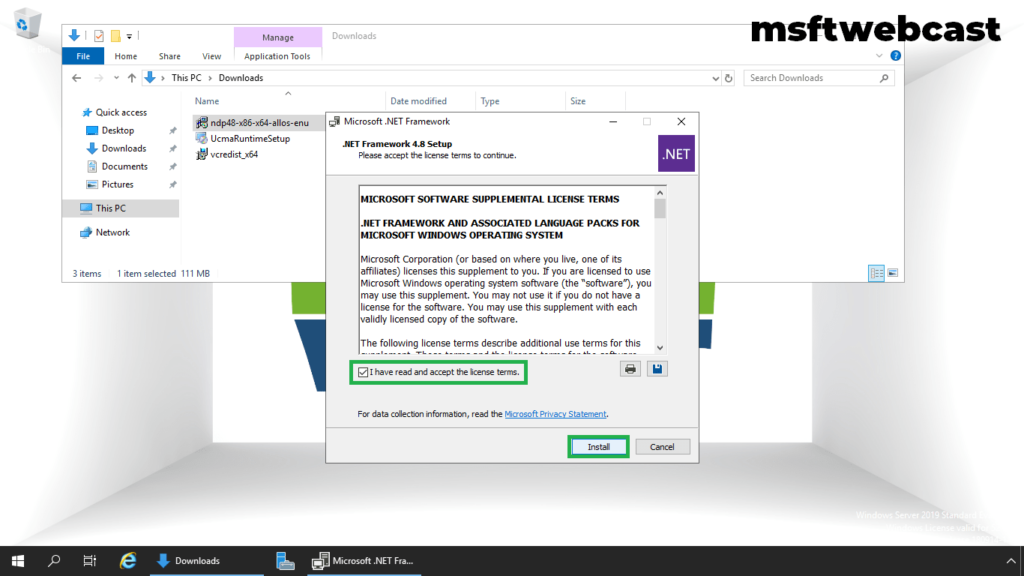Open the View ribbon tab
The height and width of the screenshot is (576, 1024).
[x=211, y=56]
